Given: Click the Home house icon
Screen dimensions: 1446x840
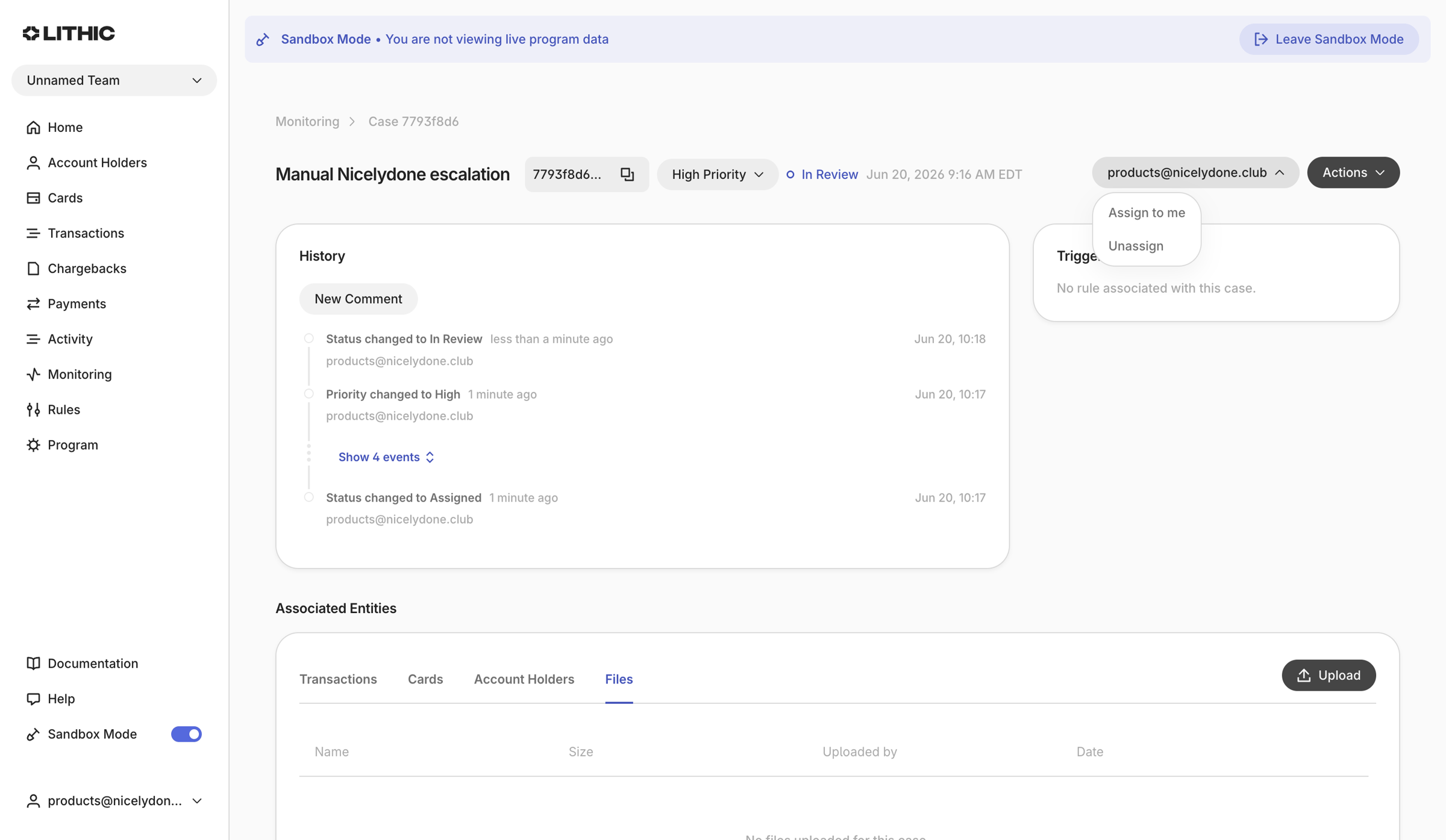Looking at the screenshot, I should click(33, 127).
